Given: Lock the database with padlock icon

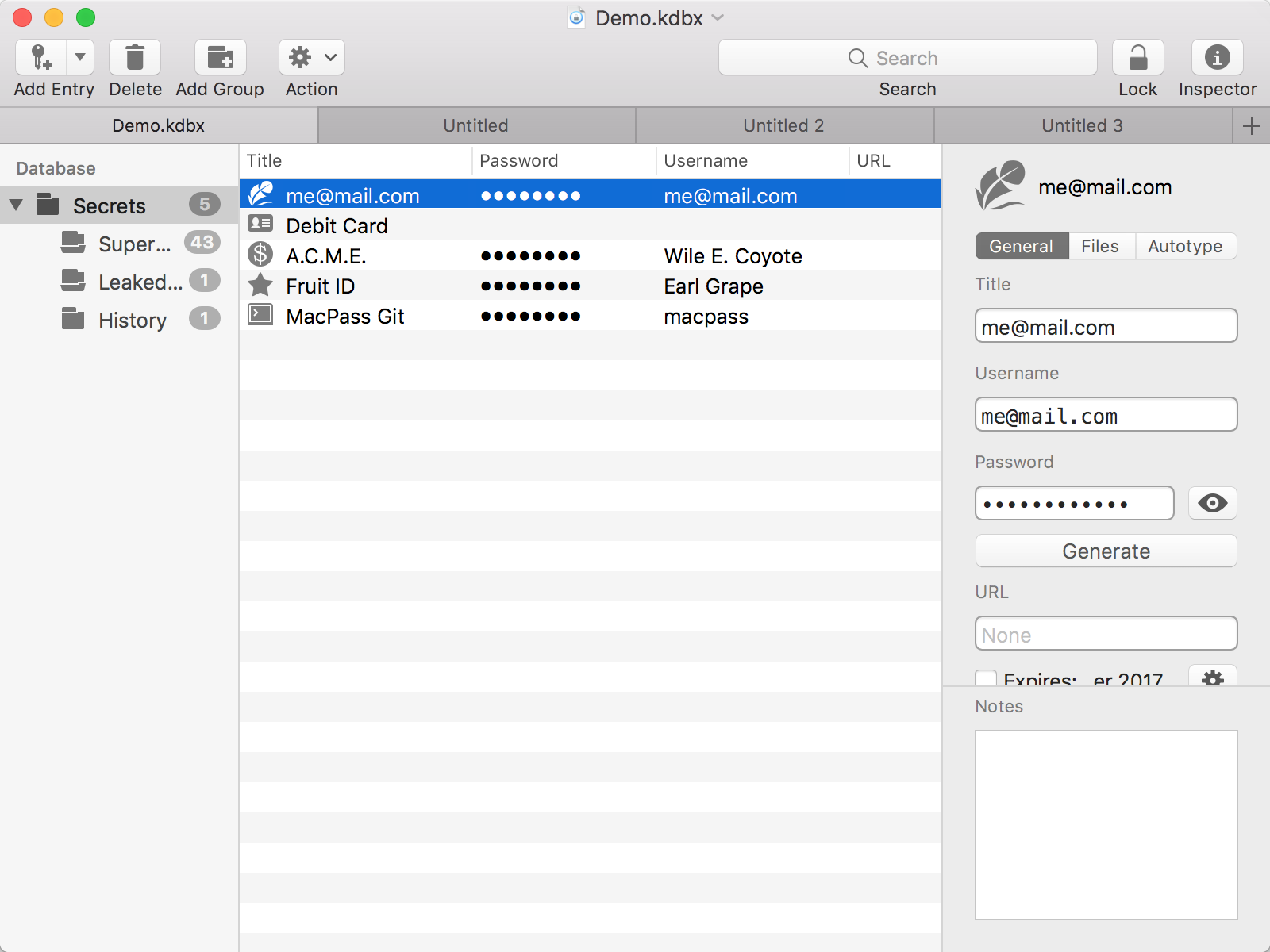Looking at the screenshot, I should point(1137,57).
